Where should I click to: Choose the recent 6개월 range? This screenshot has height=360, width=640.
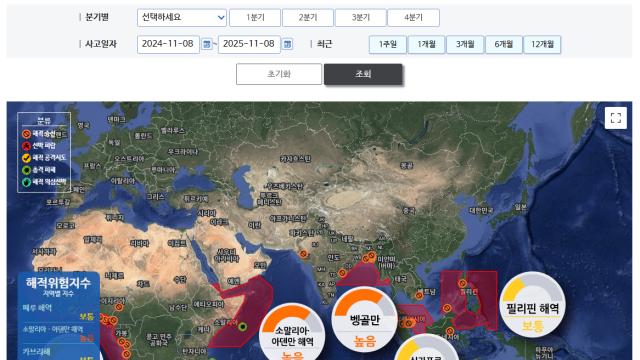pyautogui.click(x=504, y=44)
